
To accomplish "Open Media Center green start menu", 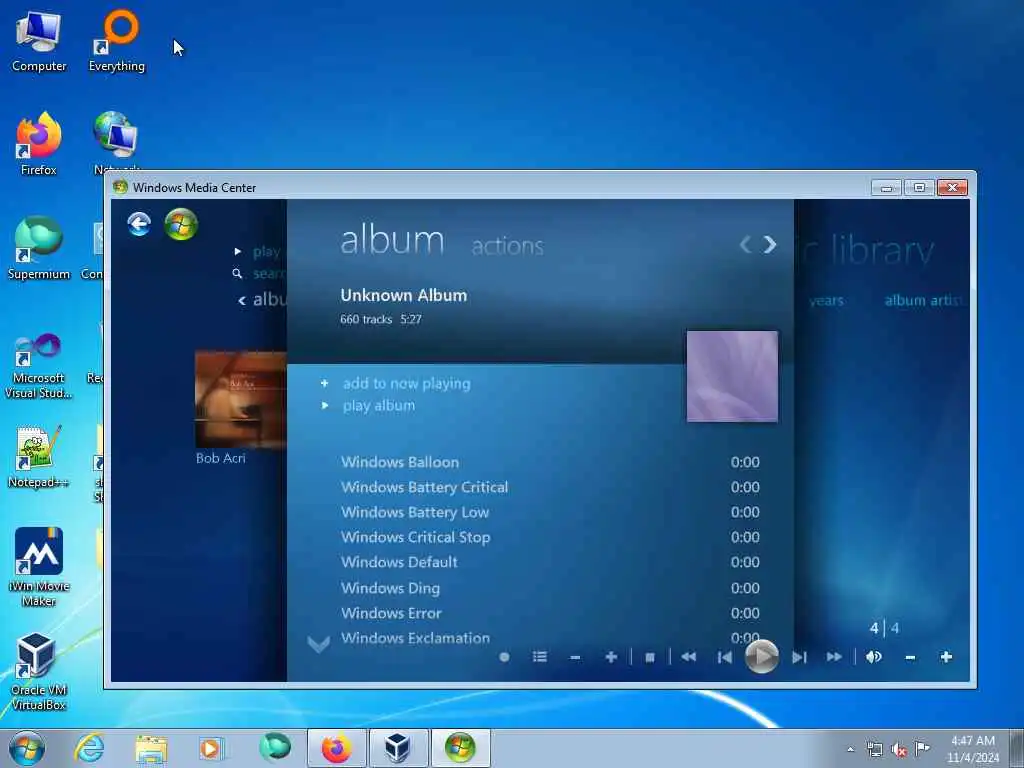I will (181, 224).
